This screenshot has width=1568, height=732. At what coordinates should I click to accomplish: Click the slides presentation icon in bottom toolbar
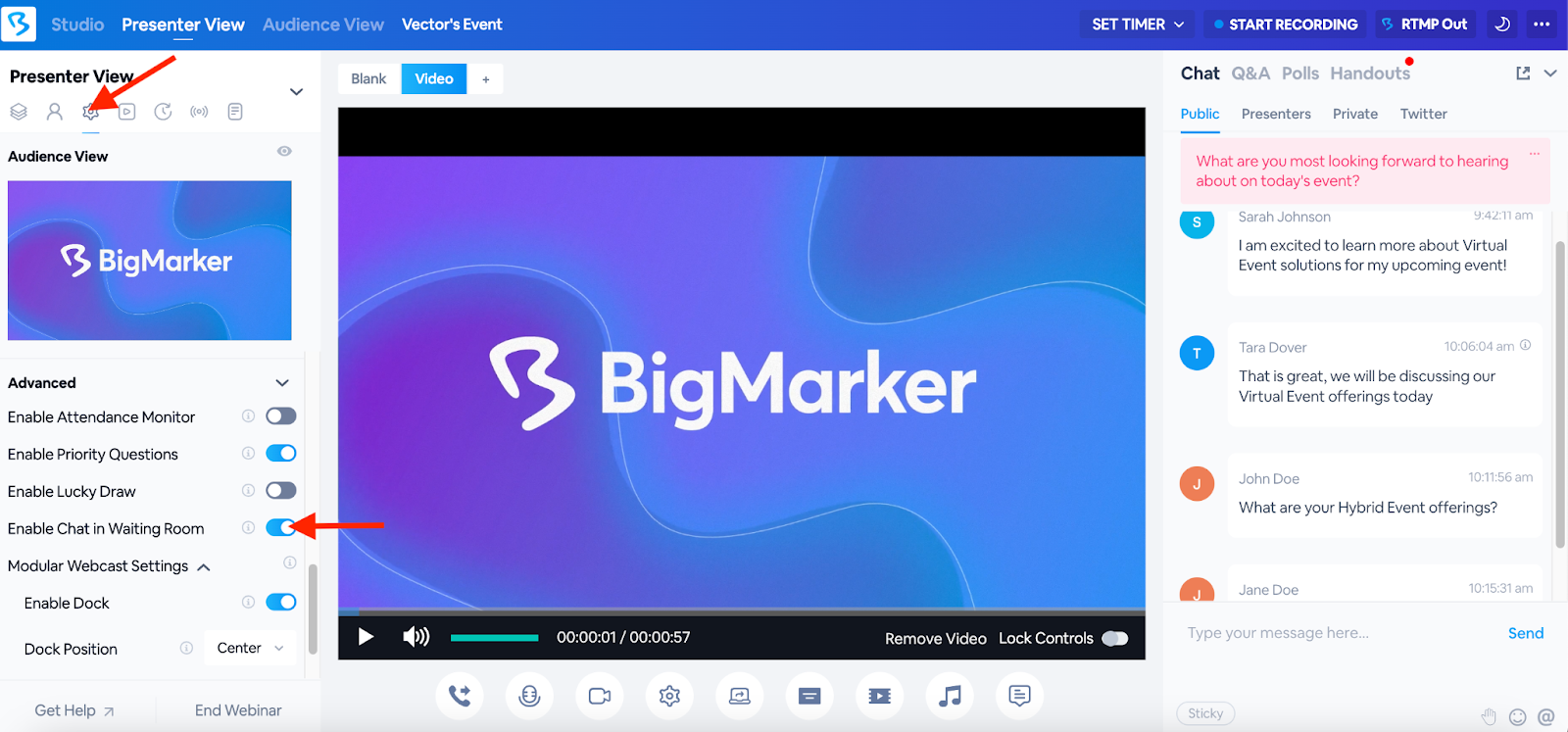[x=809, y=696]
